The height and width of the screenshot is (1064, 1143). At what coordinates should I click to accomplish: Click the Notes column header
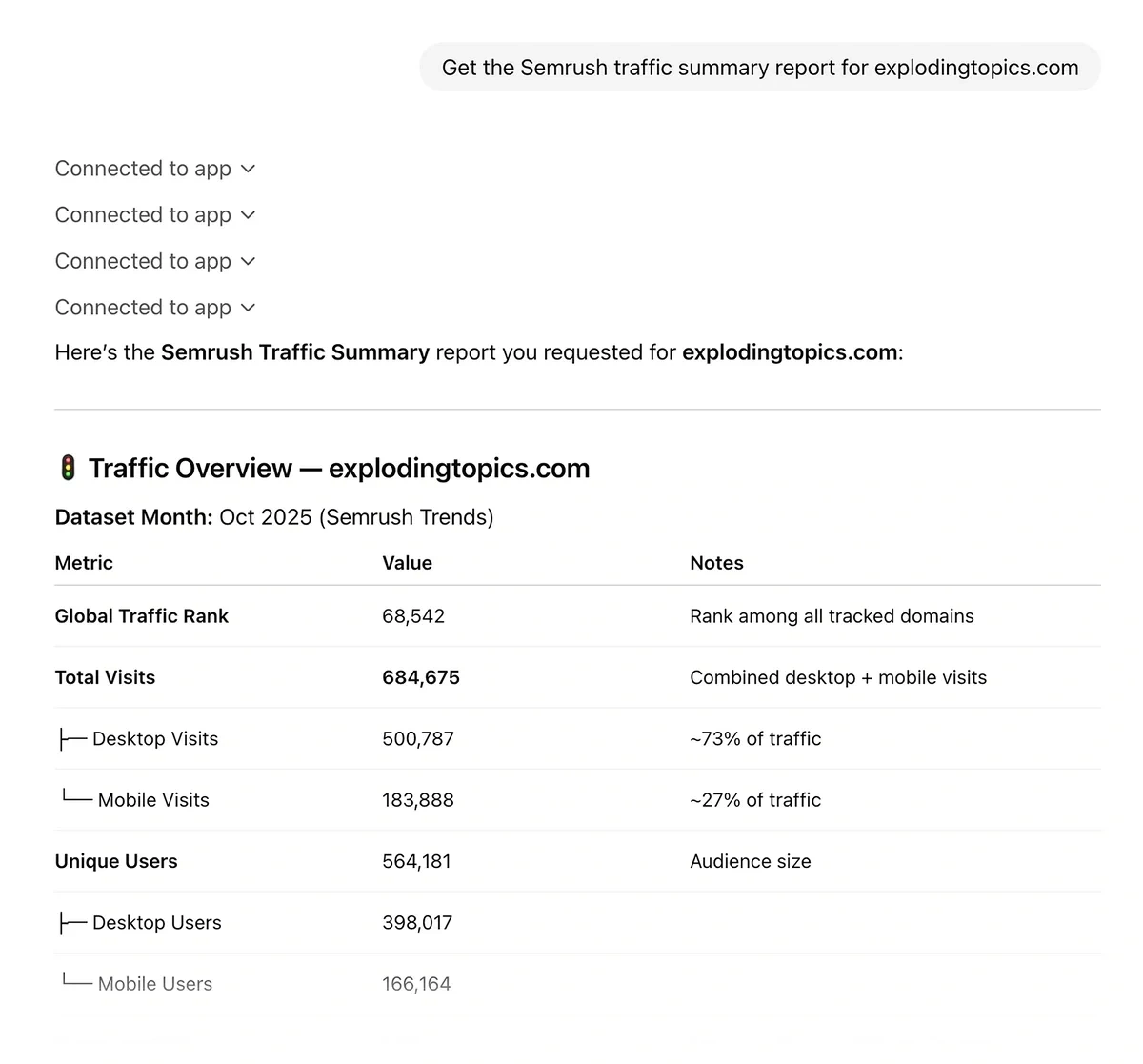point(716,563)
